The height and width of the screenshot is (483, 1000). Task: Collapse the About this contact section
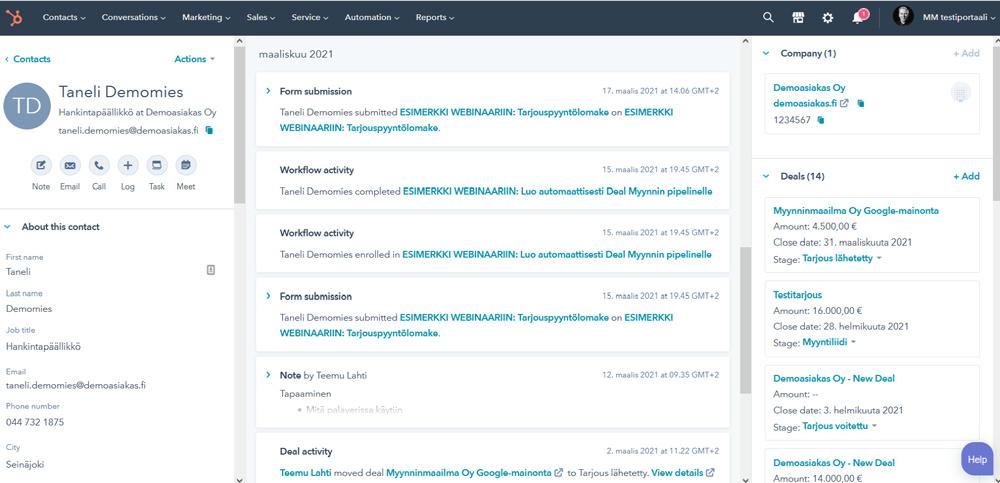click(x=8, y=227)
